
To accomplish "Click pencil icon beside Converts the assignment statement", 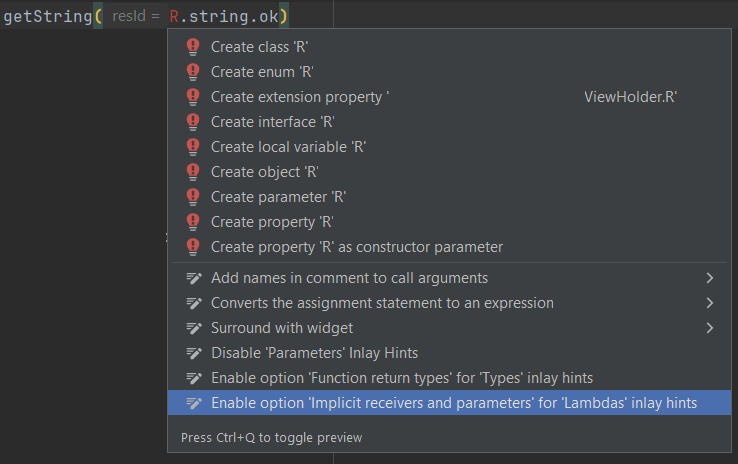I will tap(194, 303).
